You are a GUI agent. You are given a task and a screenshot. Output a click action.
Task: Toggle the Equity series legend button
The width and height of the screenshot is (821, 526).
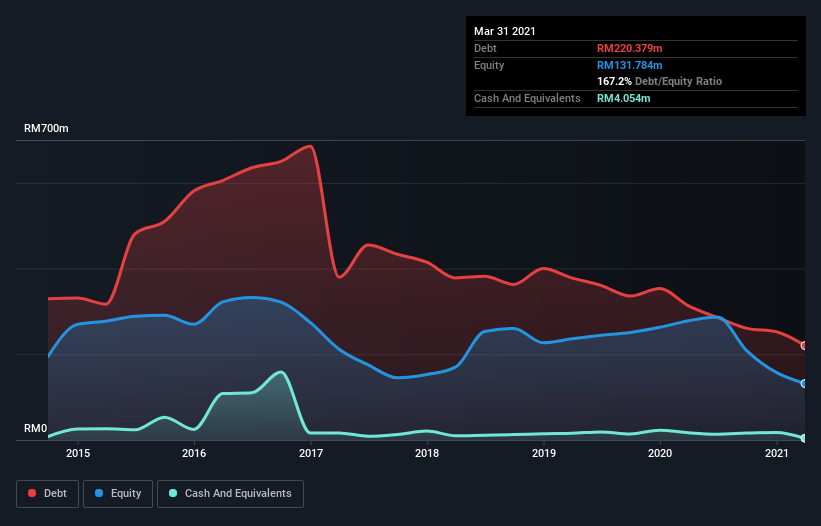[x=118, y=494]
